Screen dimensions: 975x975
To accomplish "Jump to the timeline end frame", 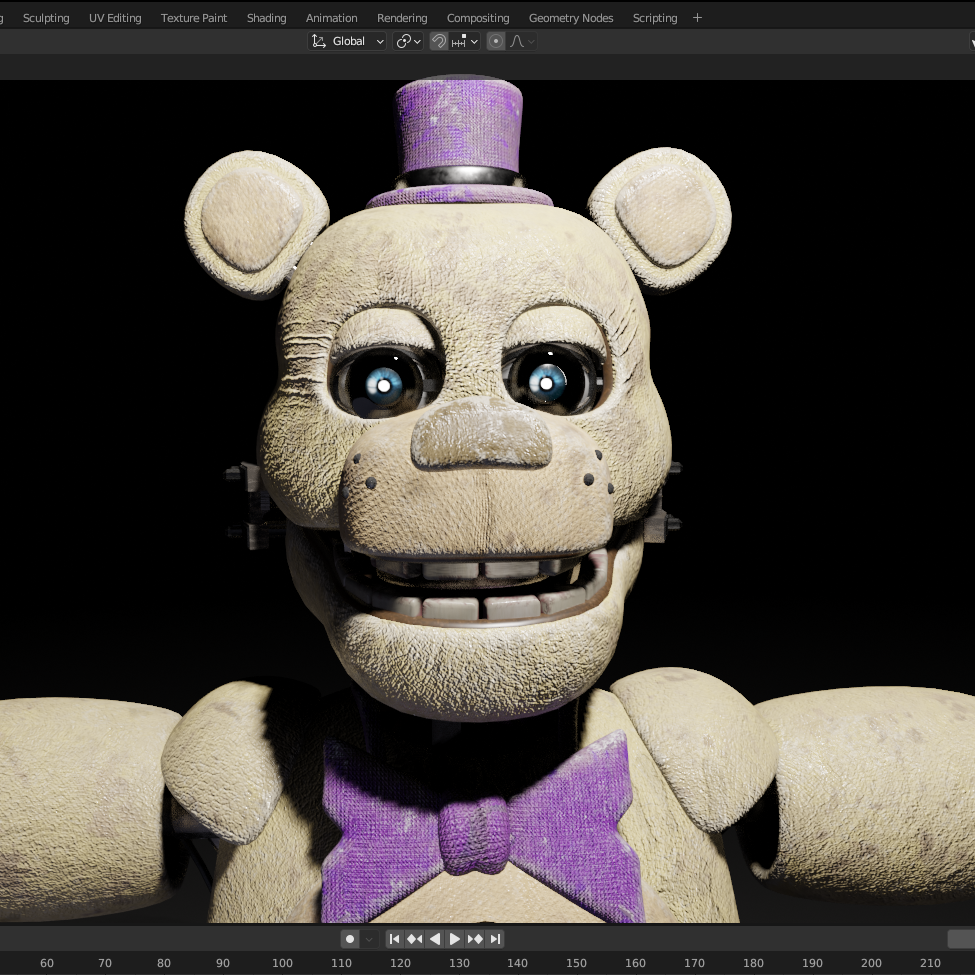I will pos(495,939).
